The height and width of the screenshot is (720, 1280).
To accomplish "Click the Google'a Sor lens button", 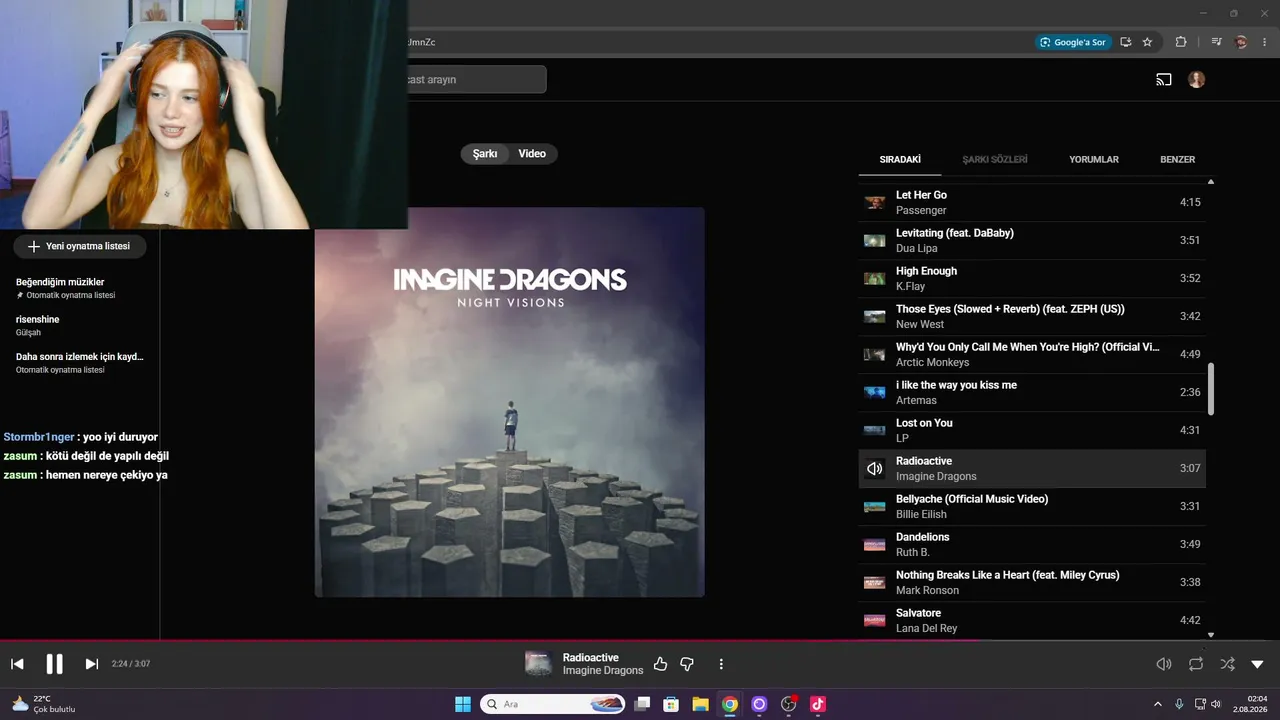I will (x=1073, y=42).
